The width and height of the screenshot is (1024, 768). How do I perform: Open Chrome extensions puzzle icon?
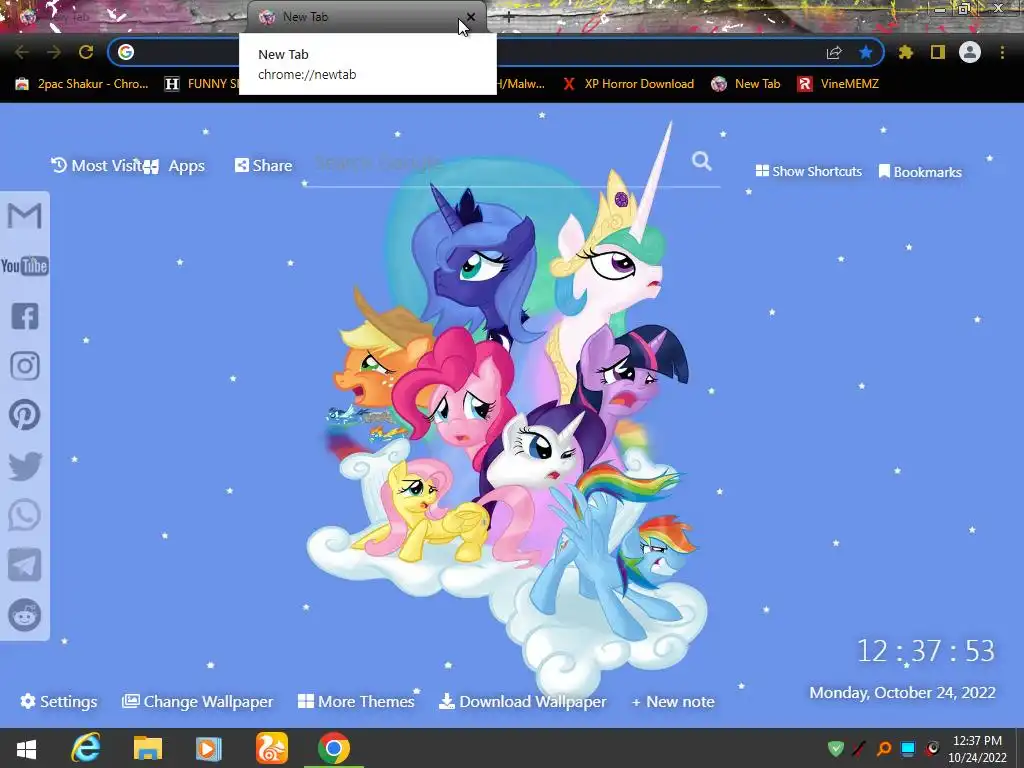click(905, 52)
